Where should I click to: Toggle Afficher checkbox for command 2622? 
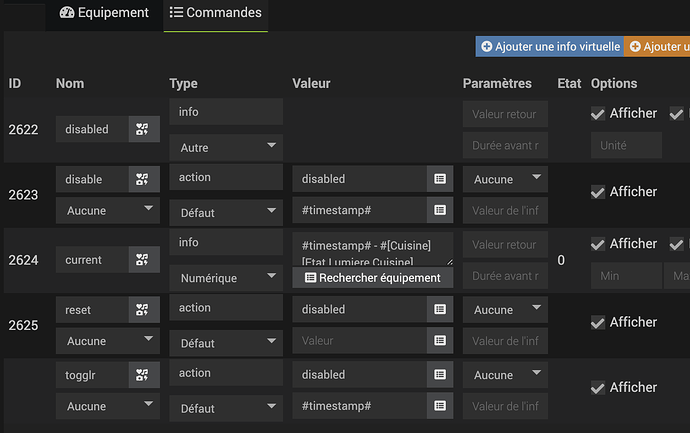pyautogui.click(x=598, y=114)
